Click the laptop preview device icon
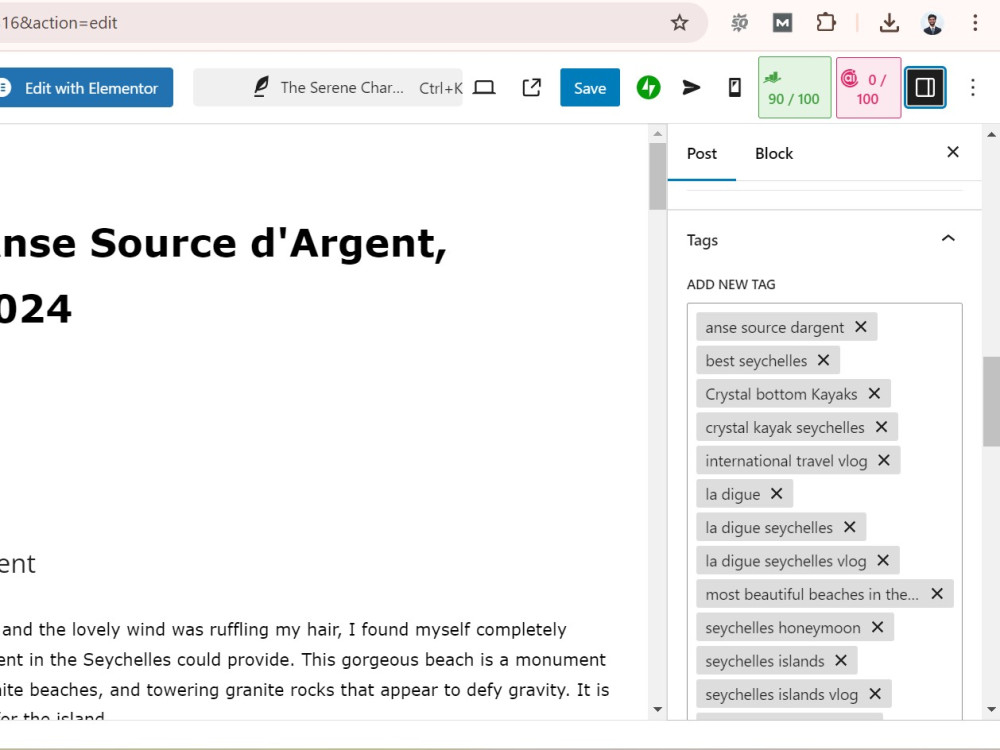This screenshot has width=1000, height=750. (x=484, y=87)
